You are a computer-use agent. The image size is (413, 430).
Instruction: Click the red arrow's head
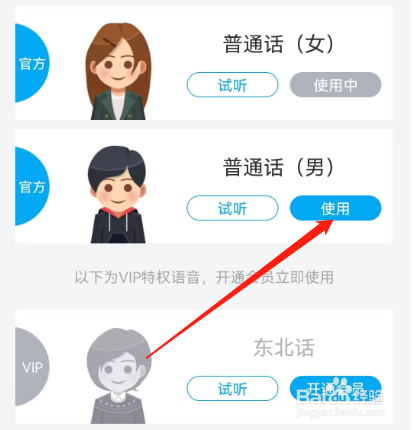point(323,227)
